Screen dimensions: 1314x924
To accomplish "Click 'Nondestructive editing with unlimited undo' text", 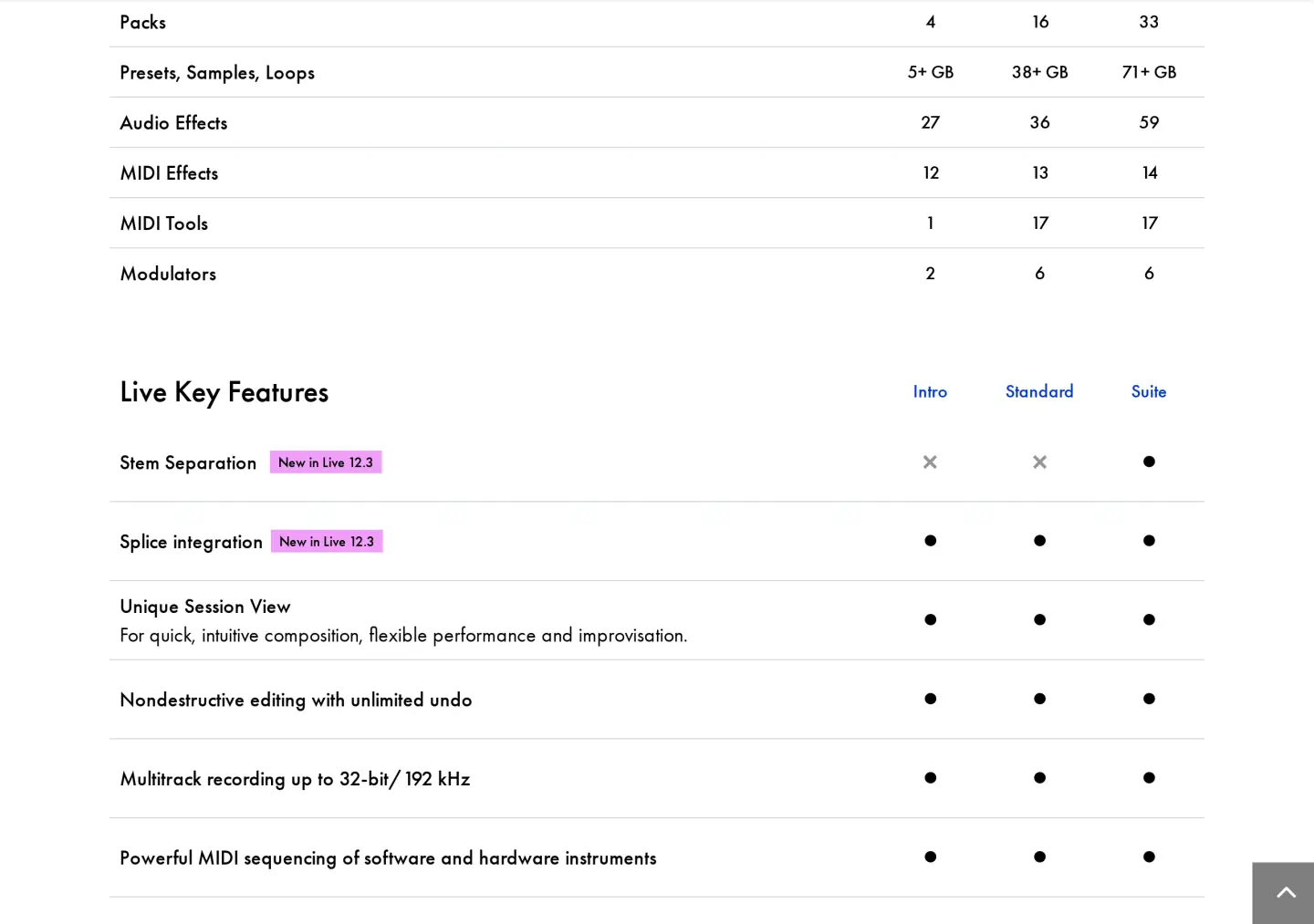I will (x=296, y=700).
